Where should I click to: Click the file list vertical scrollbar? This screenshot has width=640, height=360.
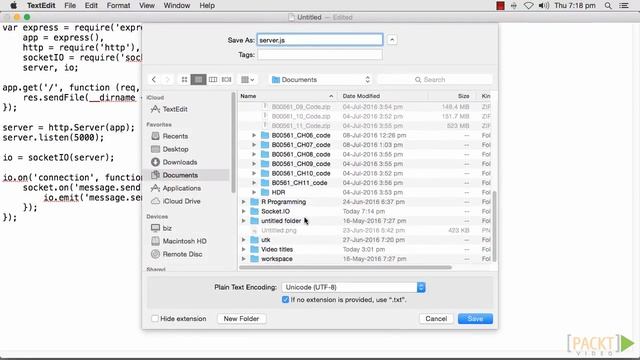point(495,226)
